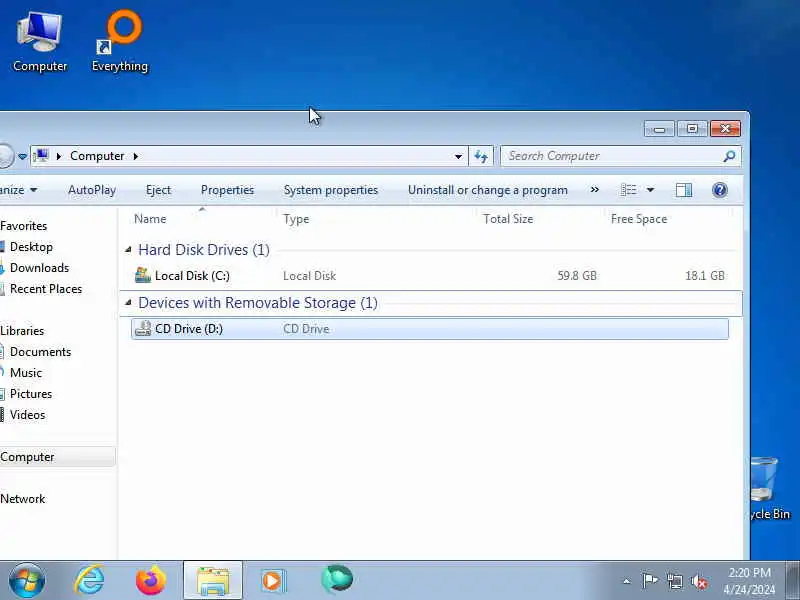Toggle the preview pane icon
The width and height of the screenshot is (800, 600).
pos(684,190)
